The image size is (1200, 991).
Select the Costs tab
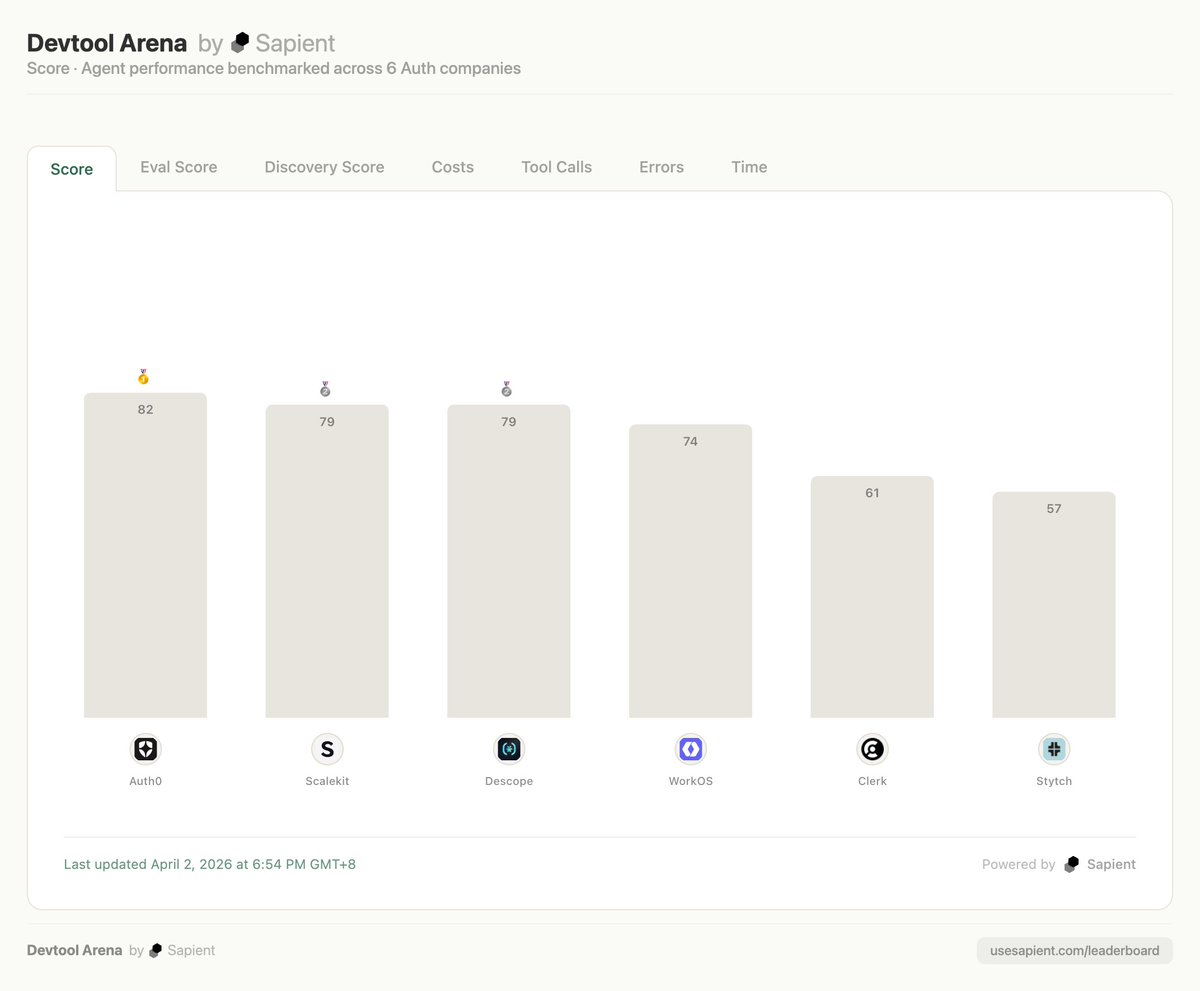(453, 167)
